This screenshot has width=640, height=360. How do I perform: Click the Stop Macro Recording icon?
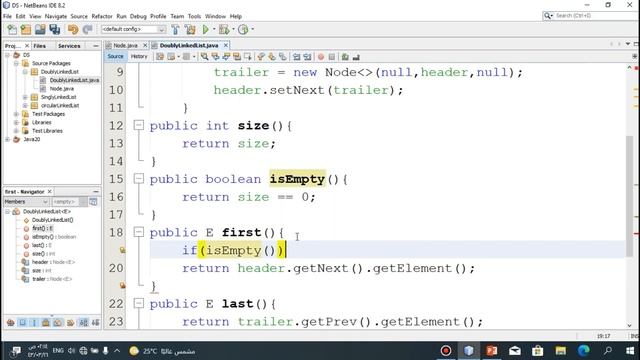click(332, 57)
